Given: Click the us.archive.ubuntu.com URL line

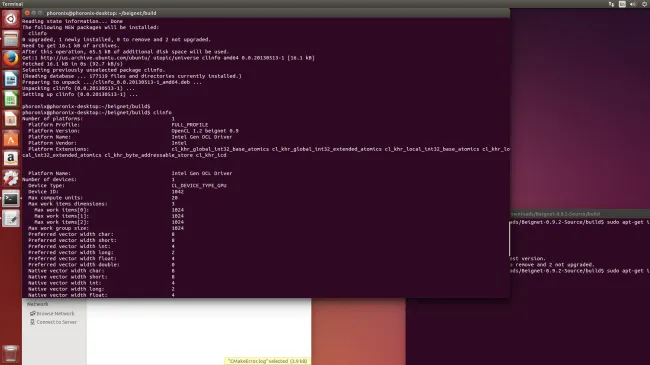Looking at the screenshot, I should coord(168,58).
